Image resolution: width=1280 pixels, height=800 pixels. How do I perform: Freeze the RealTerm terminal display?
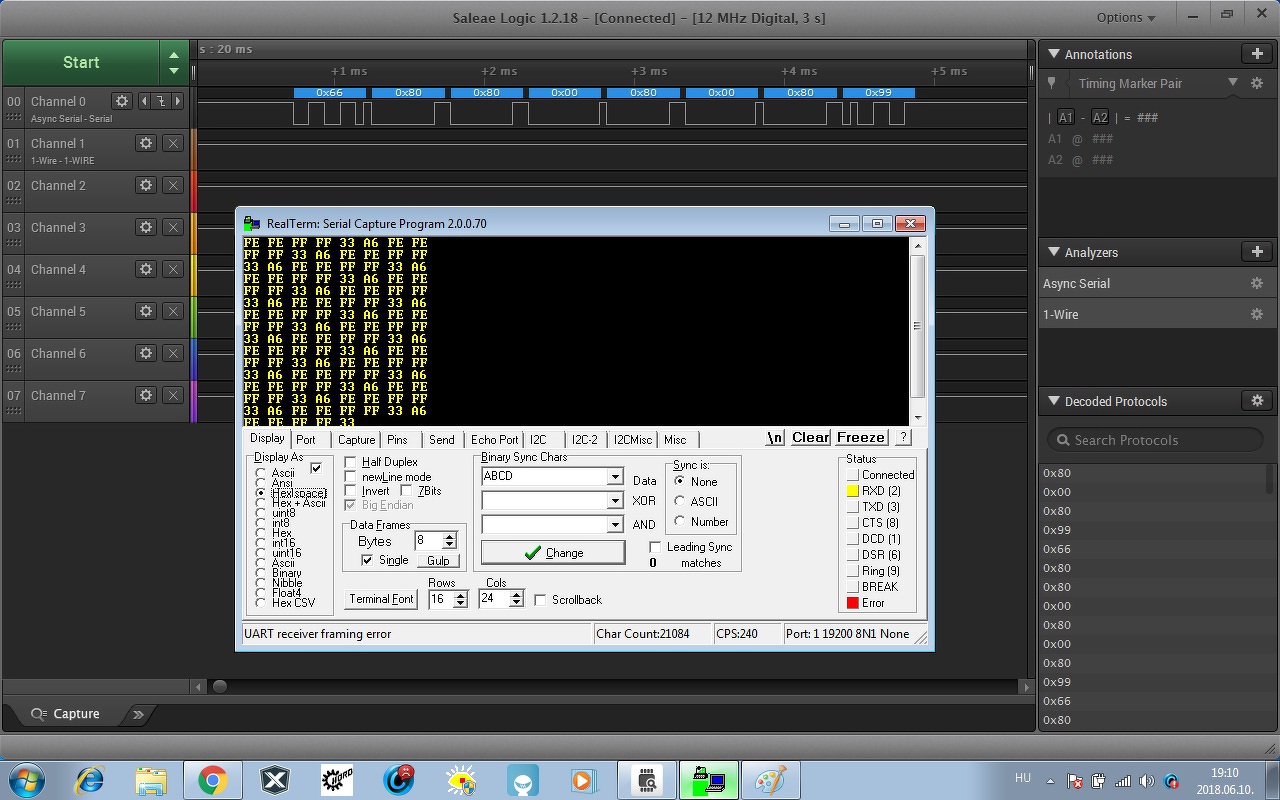point(861,437)
